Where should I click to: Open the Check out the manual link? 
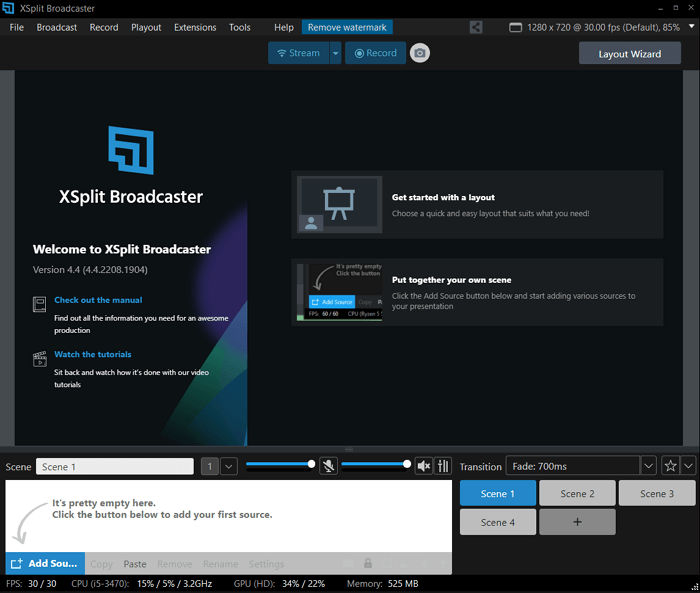(x=98, y=300)
